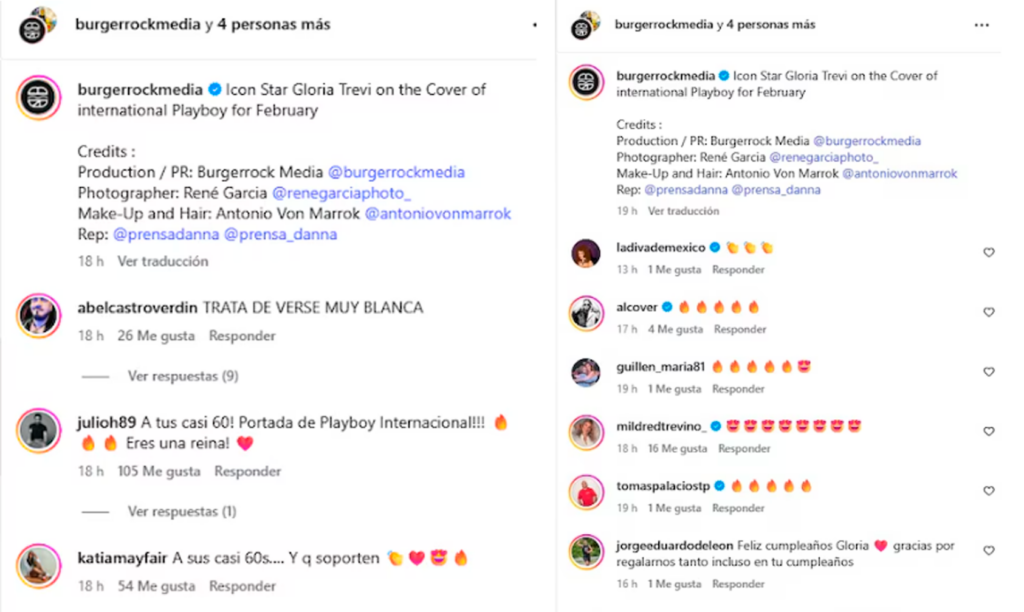
Task: Click burgerrockmedia logo avatar in left caption
Action: [39, 98]
